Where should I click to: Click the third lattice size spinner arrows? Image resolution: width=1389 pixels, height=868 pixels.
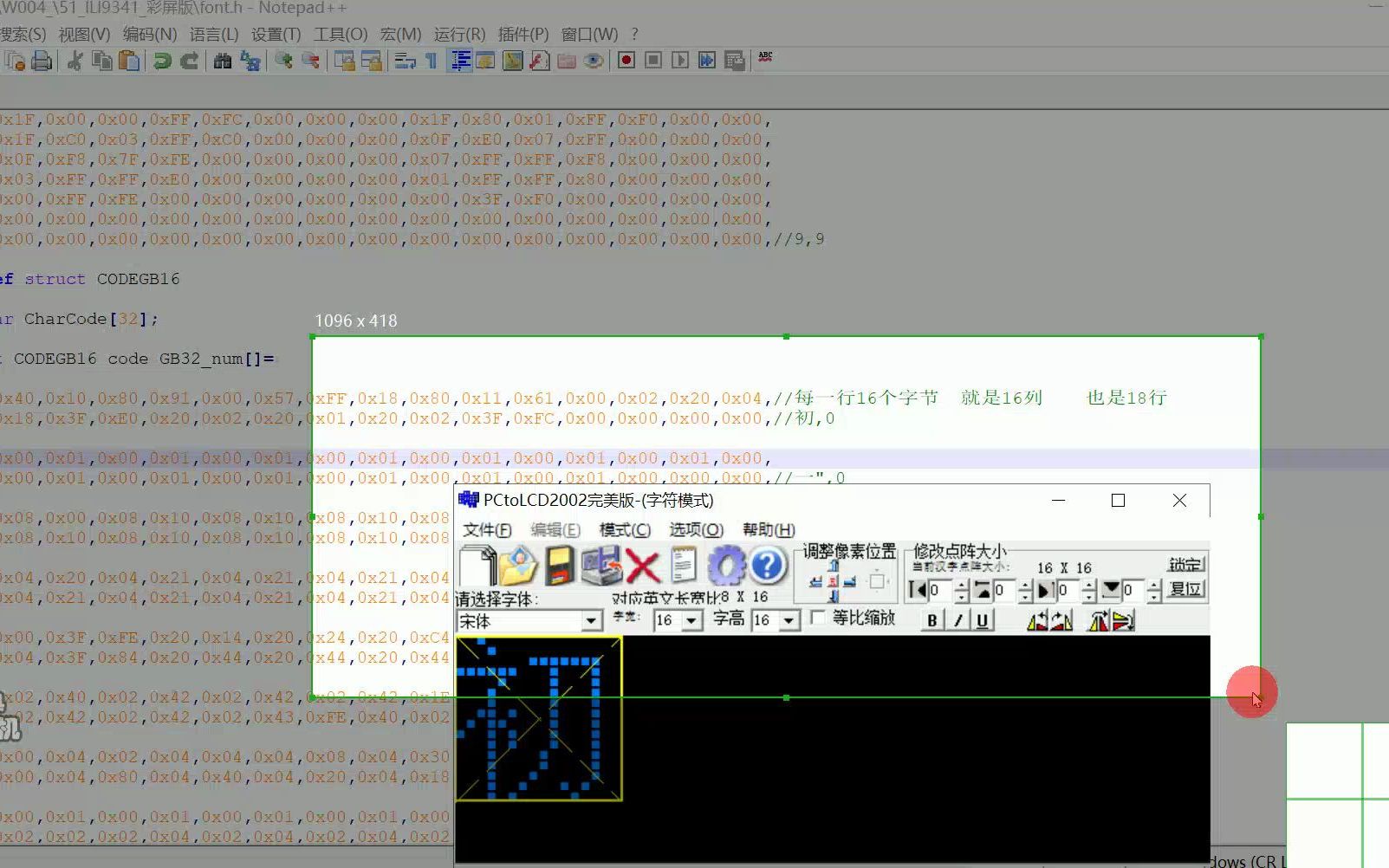coord(1088,591)
